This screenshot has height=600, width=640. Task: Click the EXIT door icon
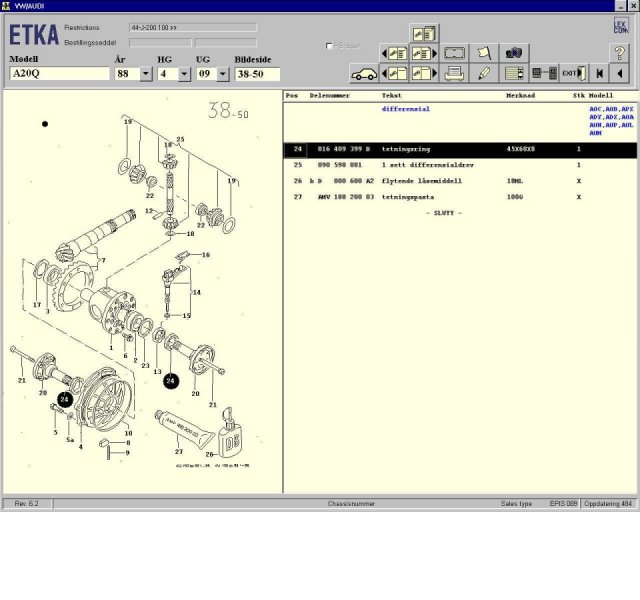[573, 73]
